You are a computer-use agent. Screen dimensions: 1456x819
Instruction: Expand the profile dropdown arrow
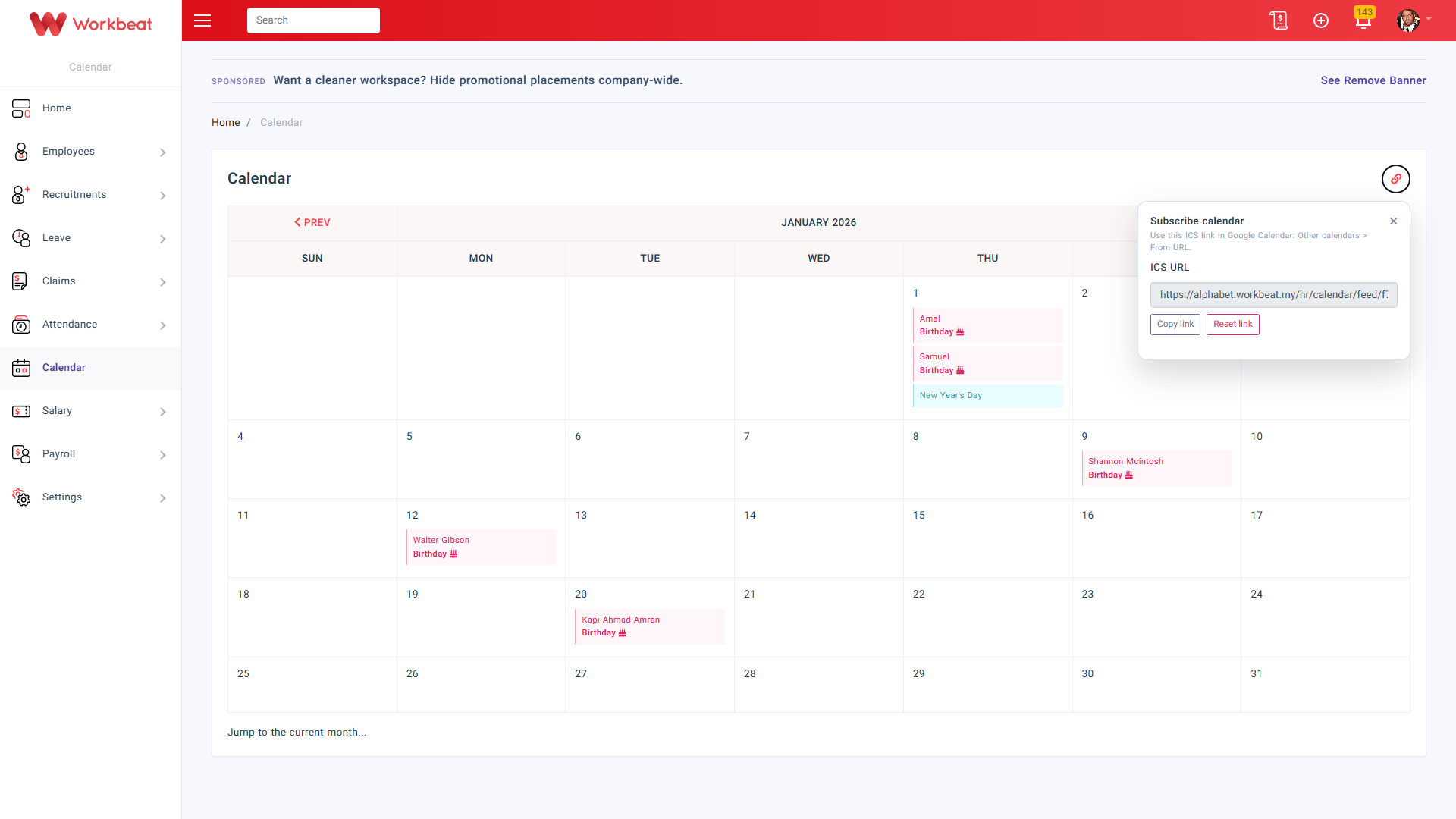tap(1429, 20)
